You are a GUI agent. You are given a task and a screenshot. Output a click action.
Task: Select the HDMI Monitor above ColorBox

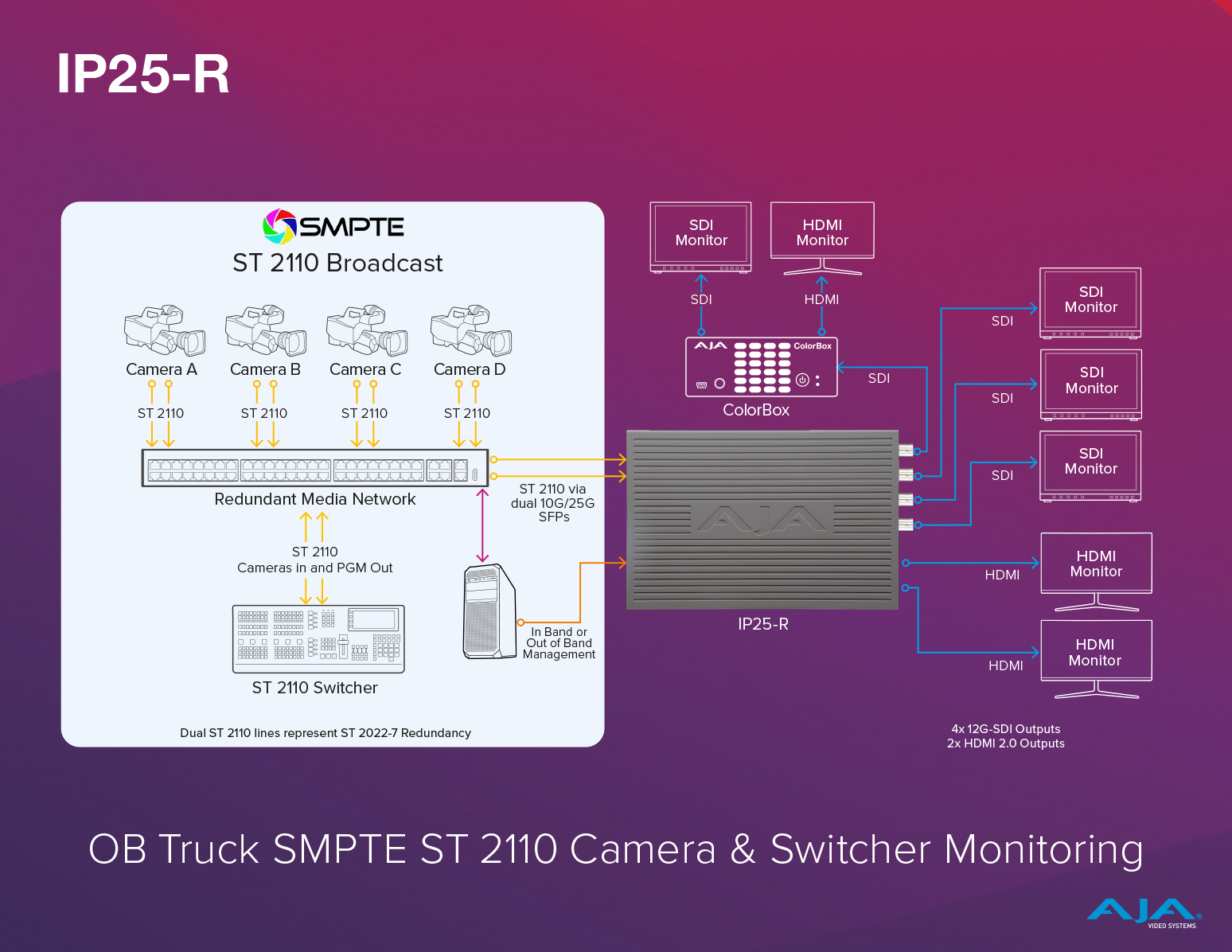[x=822, y=233]
